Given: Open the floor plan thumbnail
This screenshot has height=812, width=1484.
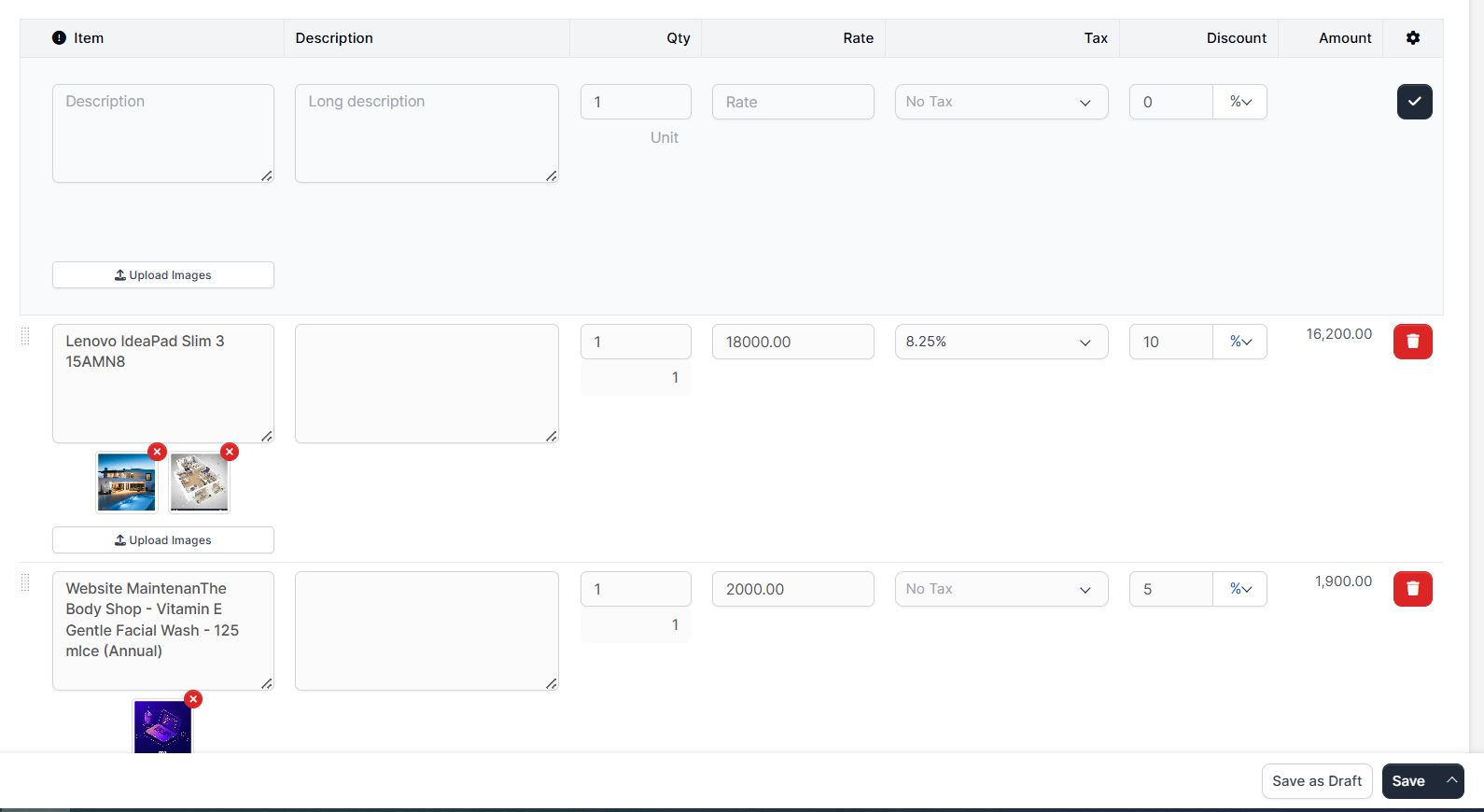Looking at the screenshot, I should 200,483.
